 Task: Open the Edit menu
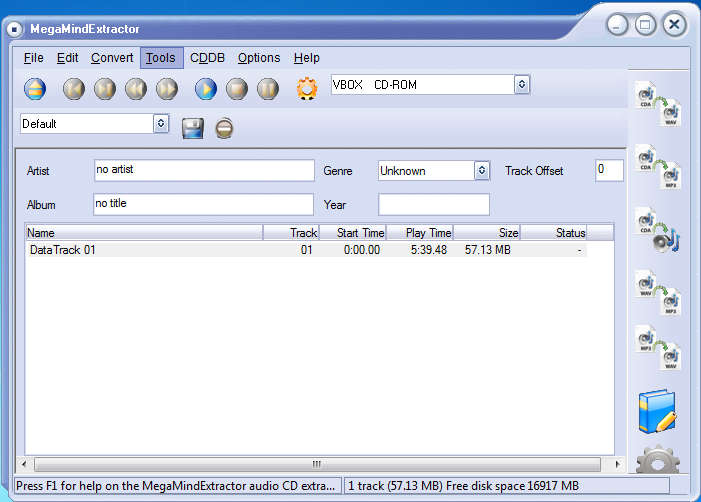coord(68,58)
